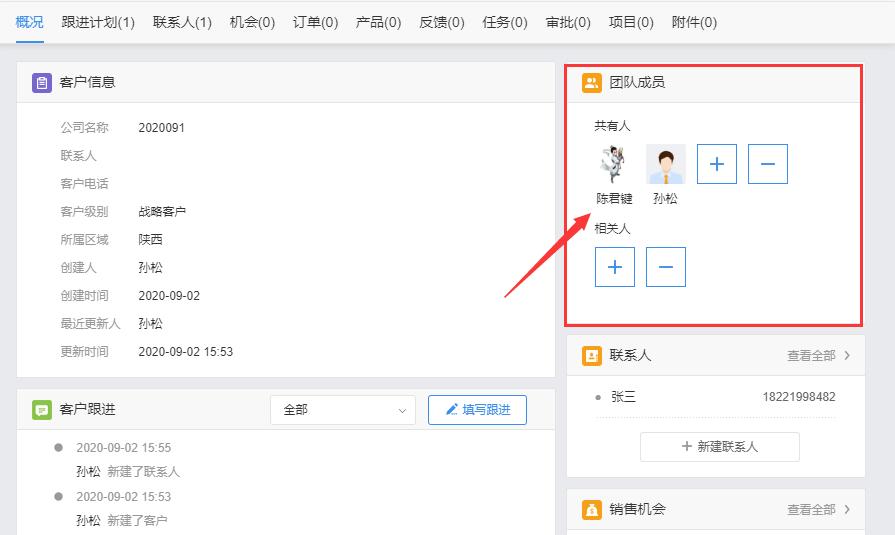The image size is (895, 535).
Task: Remove a 共有人 with minus button
Action: click(x=768, y=164)
